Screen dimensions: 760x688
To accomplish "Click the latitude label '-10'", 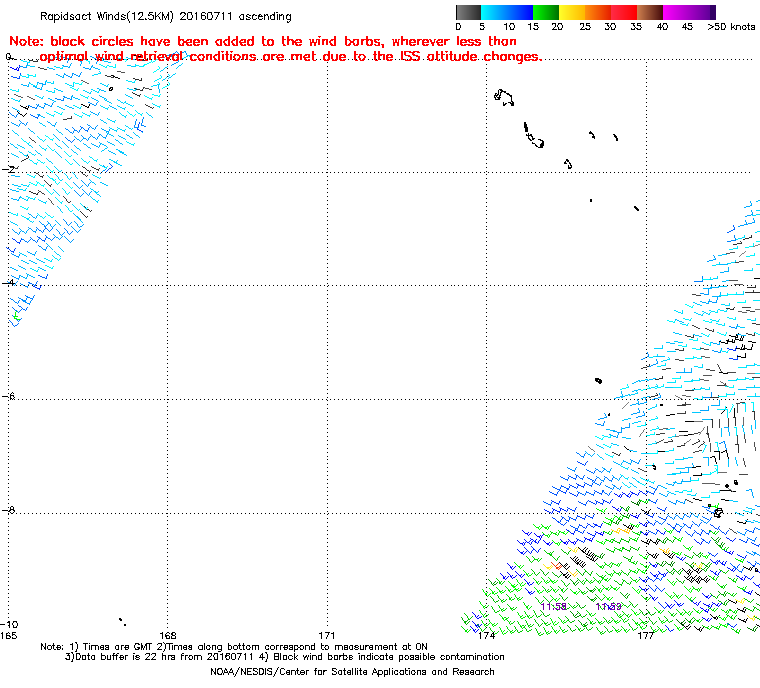I will (9, 624).
